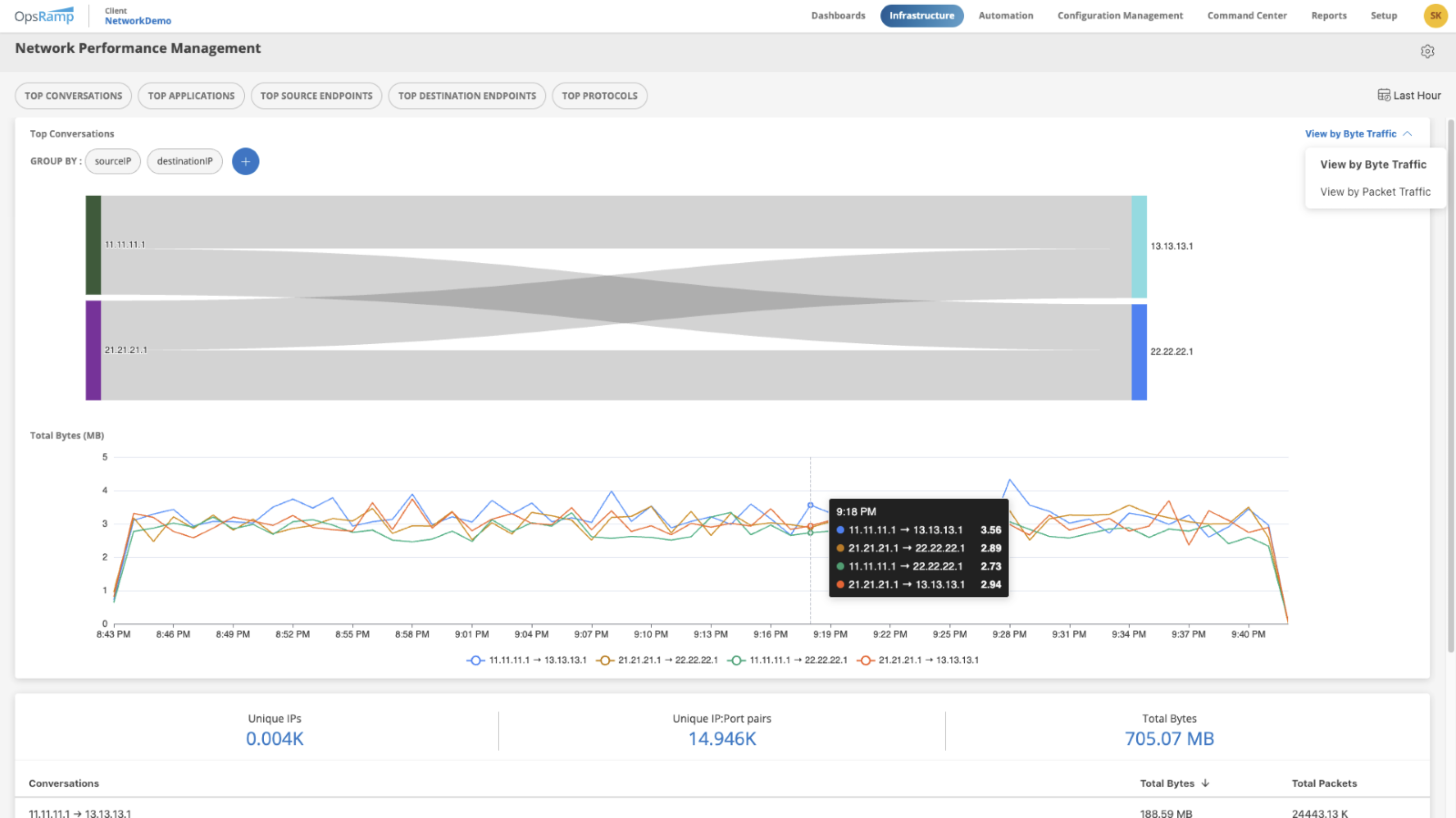This screenshot has width=1456, height=818.
Task: Switch to Top Source Endpoints tab
Action: point(316,96)
